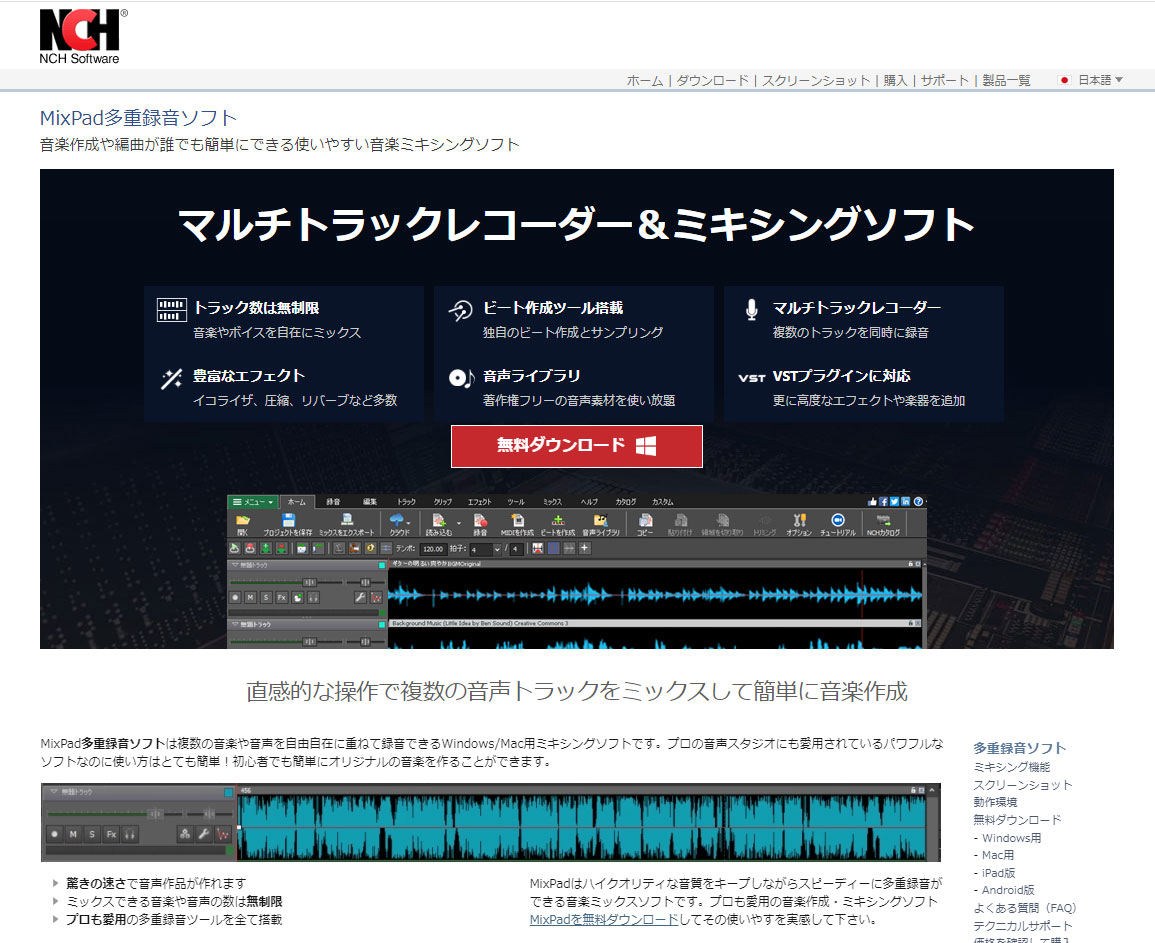This screenshot has width=1155, height=943.
Task: Toggle Fx on banner's first track
Action: (281, 597)
